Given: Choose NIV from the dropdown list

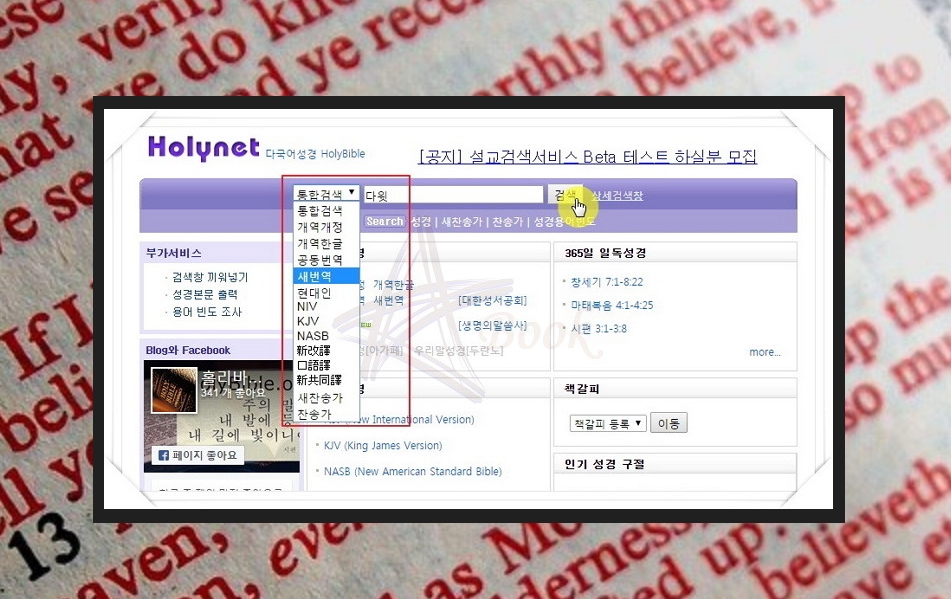Looking at the screenshot, I should (x=326, y=307).
